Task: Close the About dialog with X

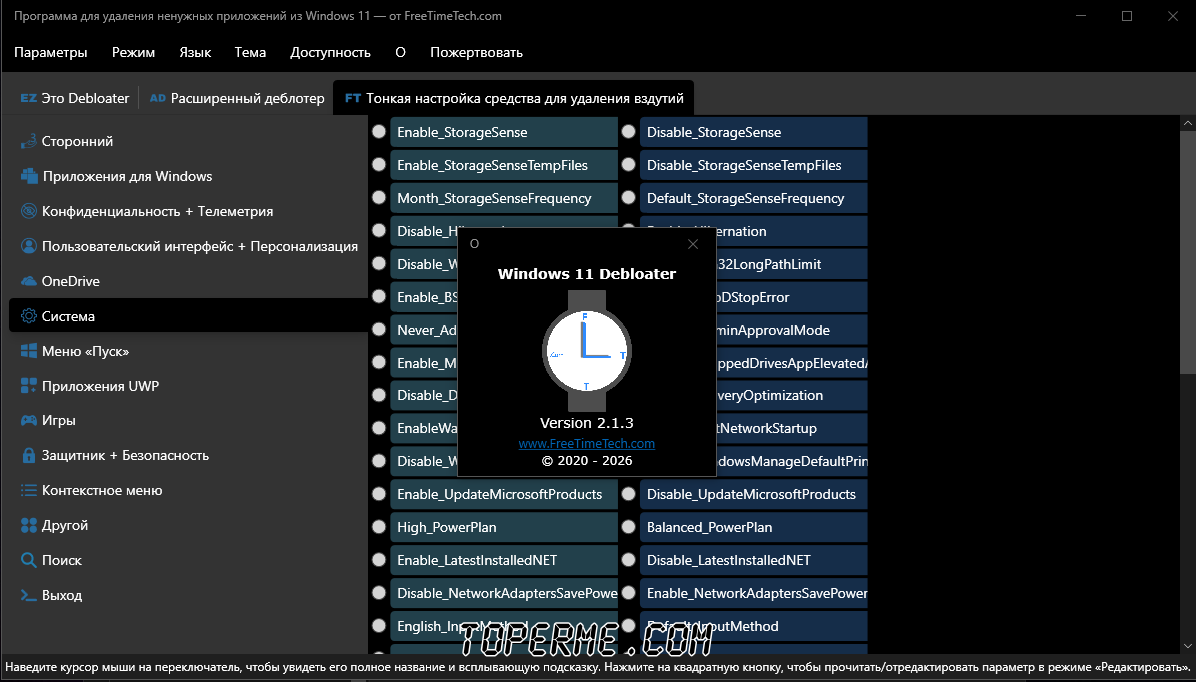Action: (x=693, y=244)
